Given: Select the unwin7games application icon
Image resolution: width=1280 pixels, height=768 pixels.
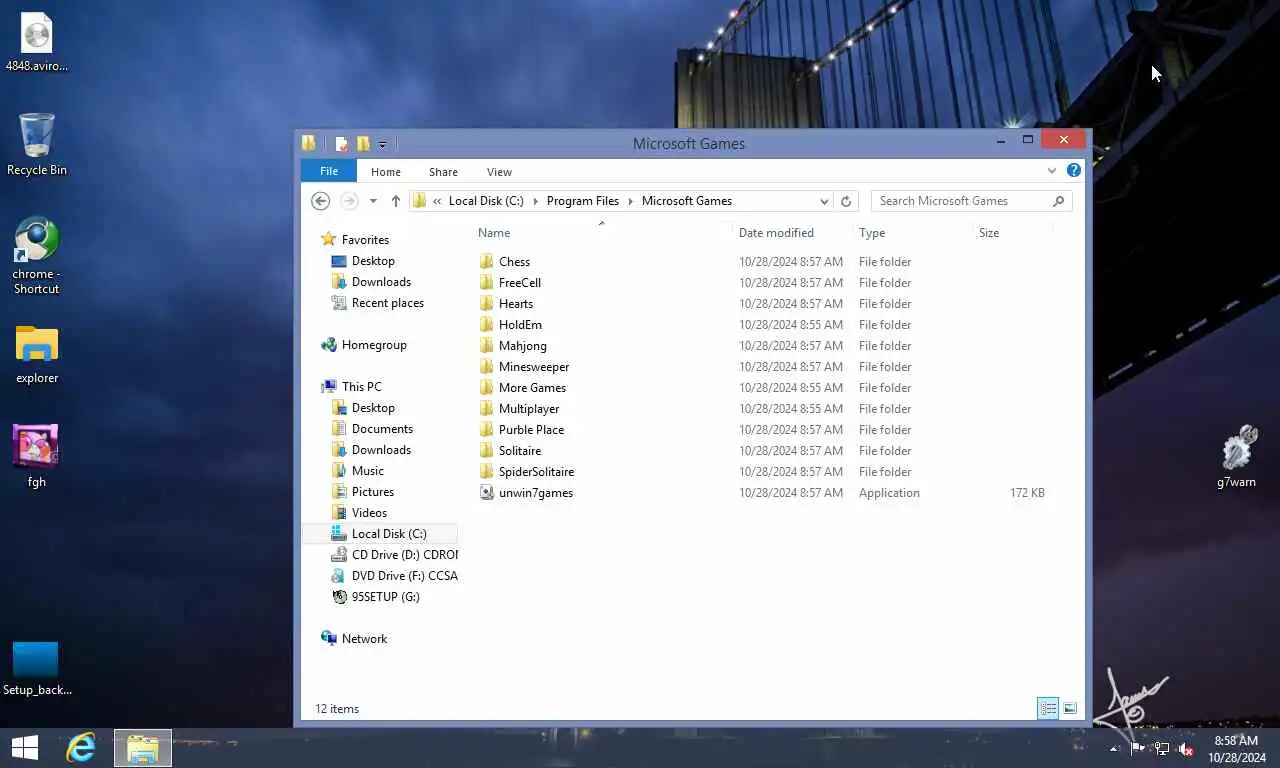Looking at the screenshot, I should [x=487, y=493].
